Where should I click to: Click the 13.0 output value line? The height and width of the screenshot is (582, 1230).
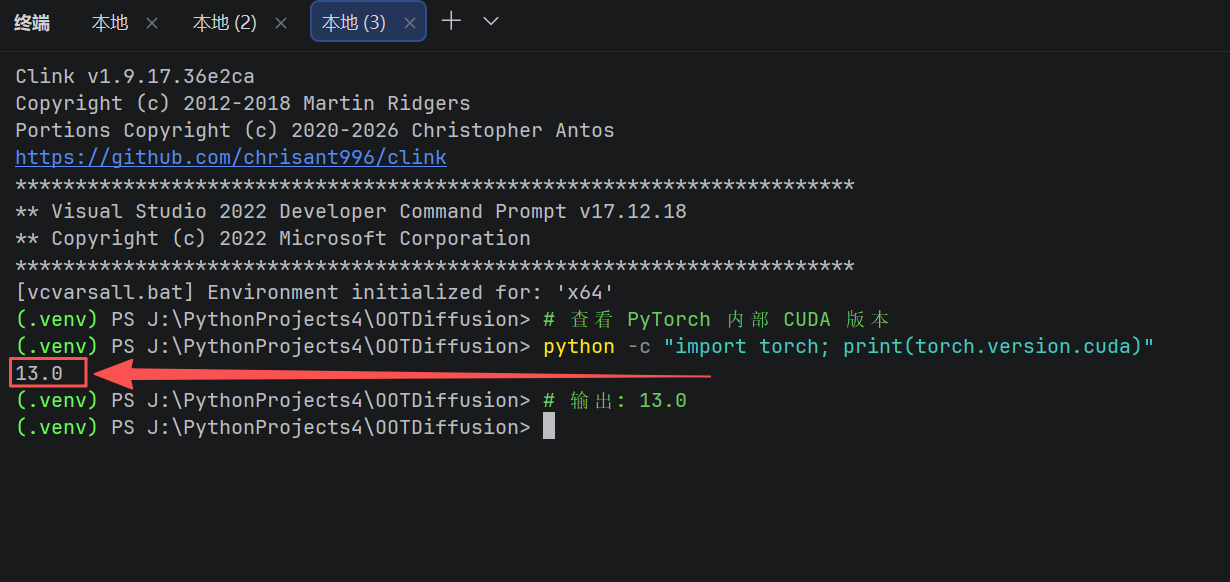pos(39,373)
